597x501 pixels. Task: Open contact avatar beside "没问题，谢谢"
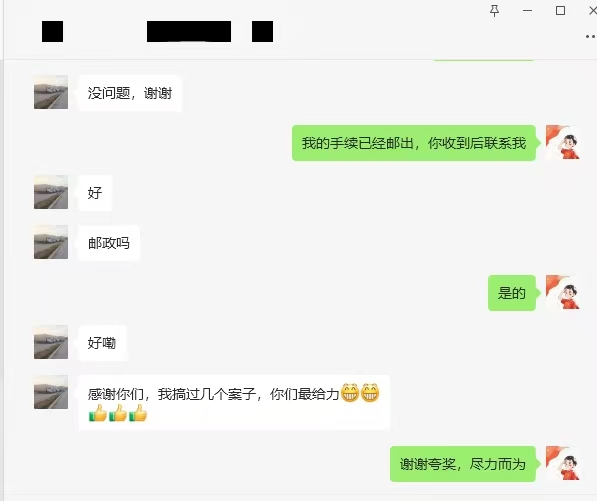click(x=51, y=92)
